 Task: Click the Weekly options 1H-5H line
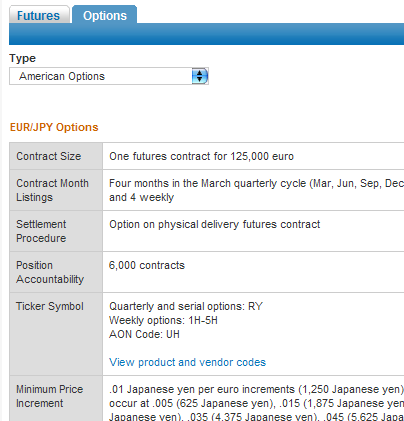point(163,320)
